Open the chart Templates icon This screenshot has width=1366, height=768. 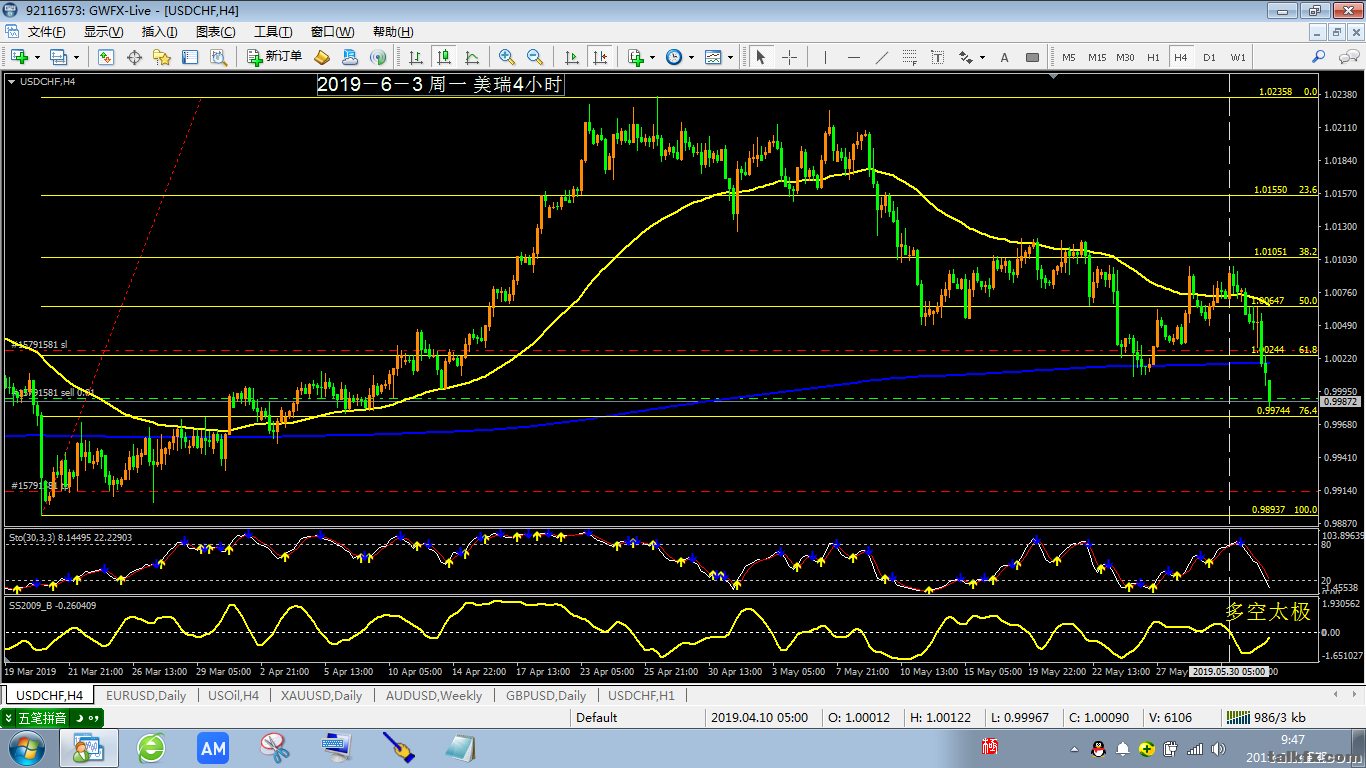pos(713,57)
